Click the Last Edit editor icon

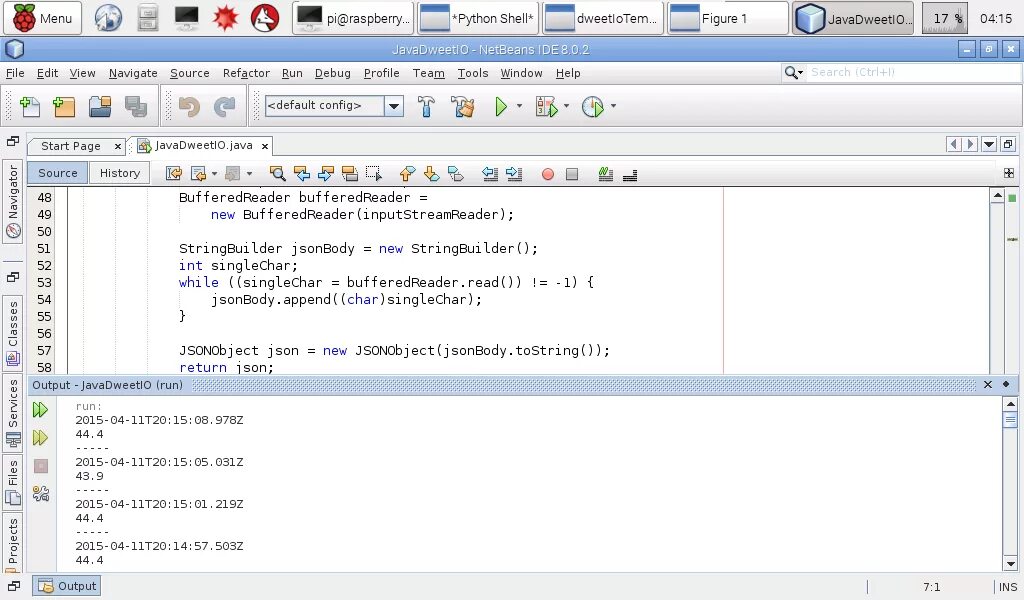click(174, 174)
